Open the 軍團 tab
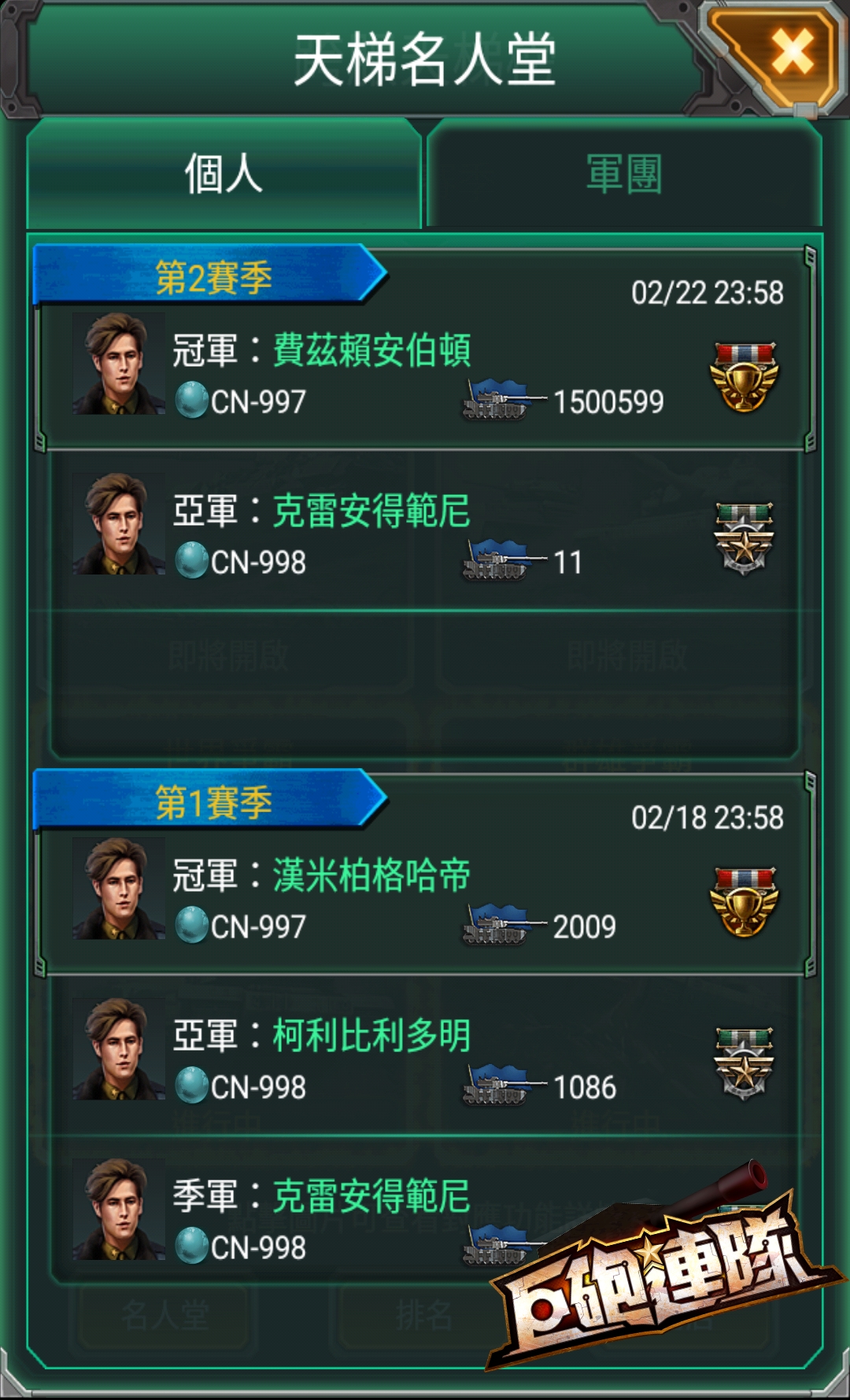Viewport: 850px width, 1400px height. click(x=625, y=174)
